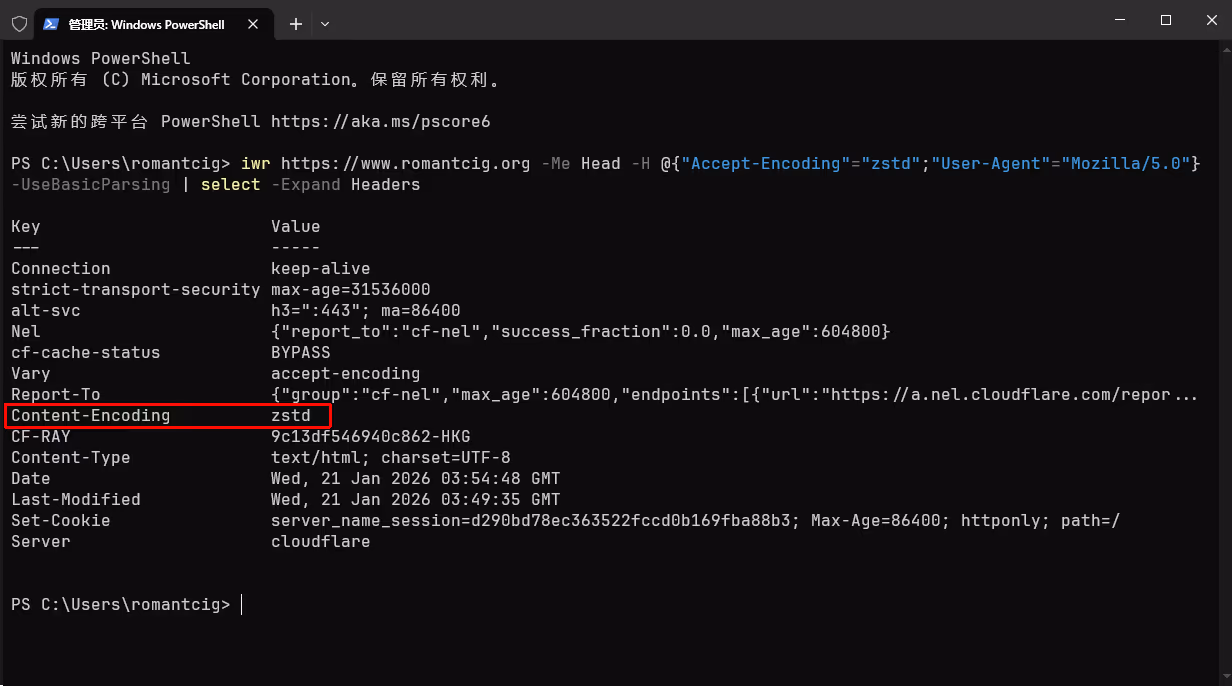Viewport: 1232px width, 686px height.
Task: Click the CF-RAY value ending in HKG
Action: tap(370, 436)
